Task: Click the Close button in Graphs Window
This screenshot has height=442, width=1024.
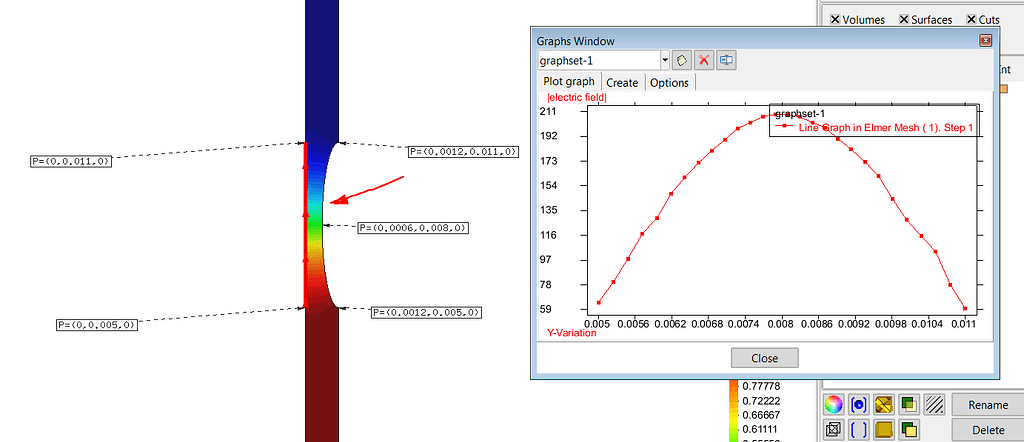Action: (764, 358)
